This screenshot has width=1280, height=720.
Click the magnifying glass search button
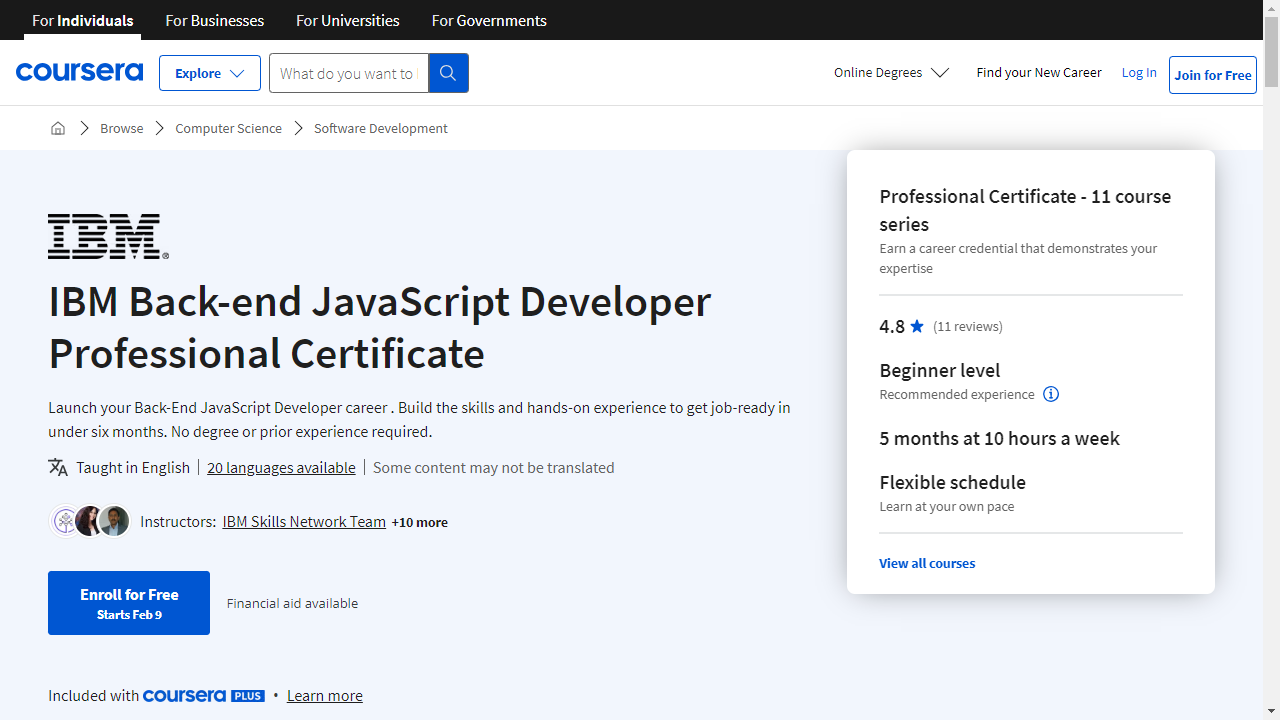click(448, 73)
